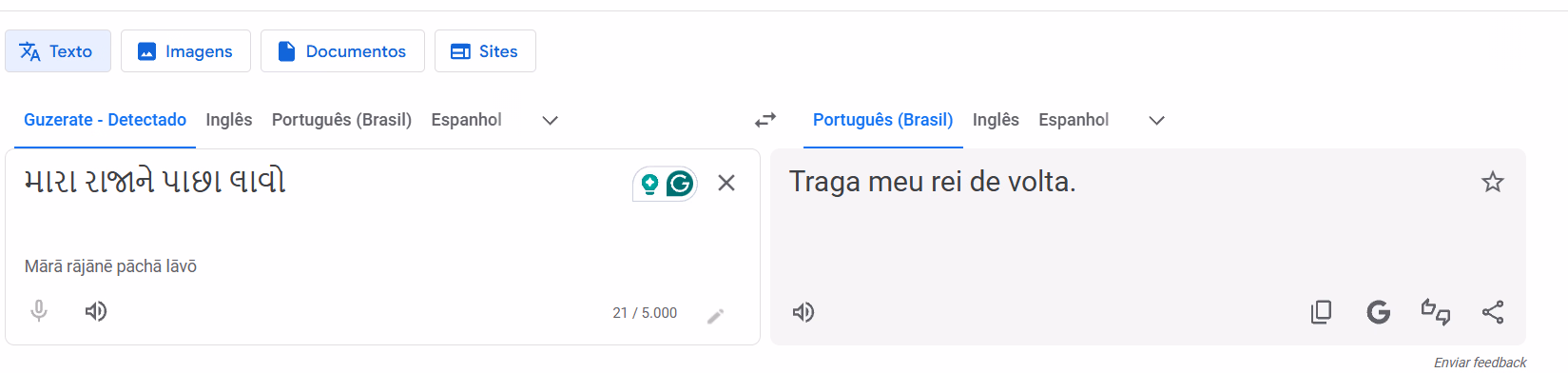Search translation with Google icon
The image size is (1568, 373).
click(1378, 312)
